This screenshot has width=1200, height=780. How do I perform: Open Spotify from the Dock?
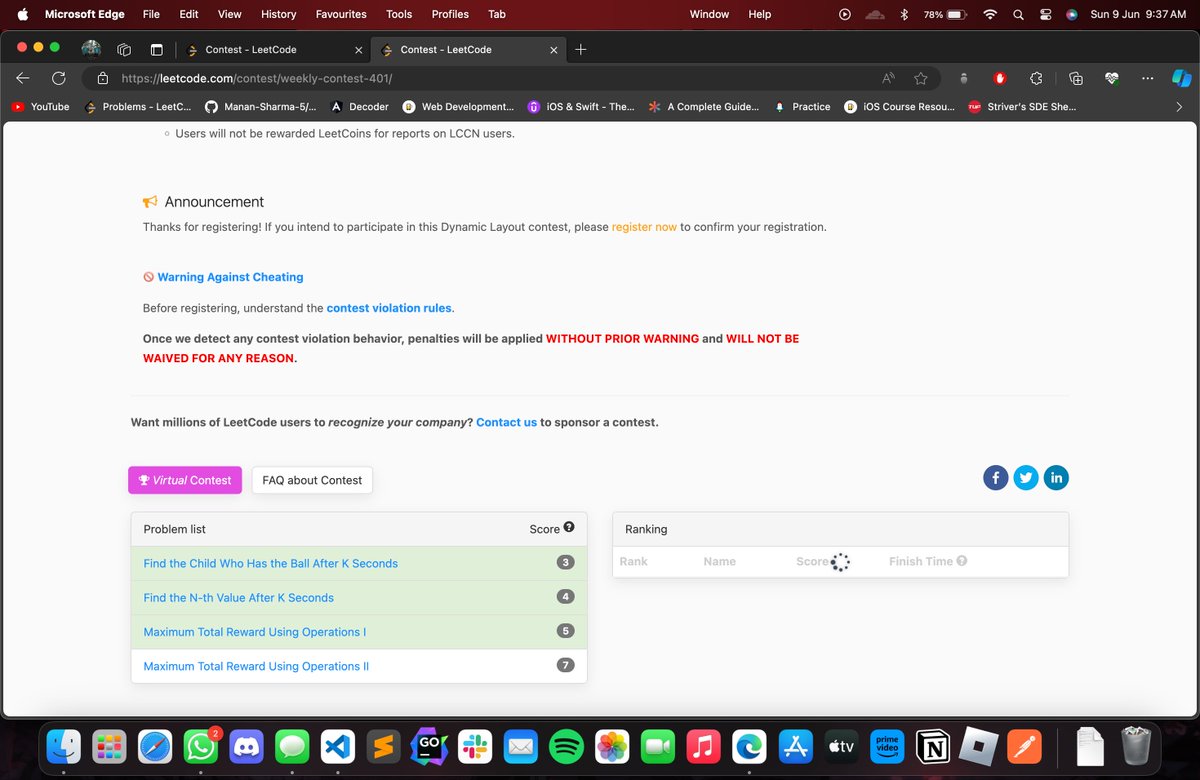click(566, 746)
